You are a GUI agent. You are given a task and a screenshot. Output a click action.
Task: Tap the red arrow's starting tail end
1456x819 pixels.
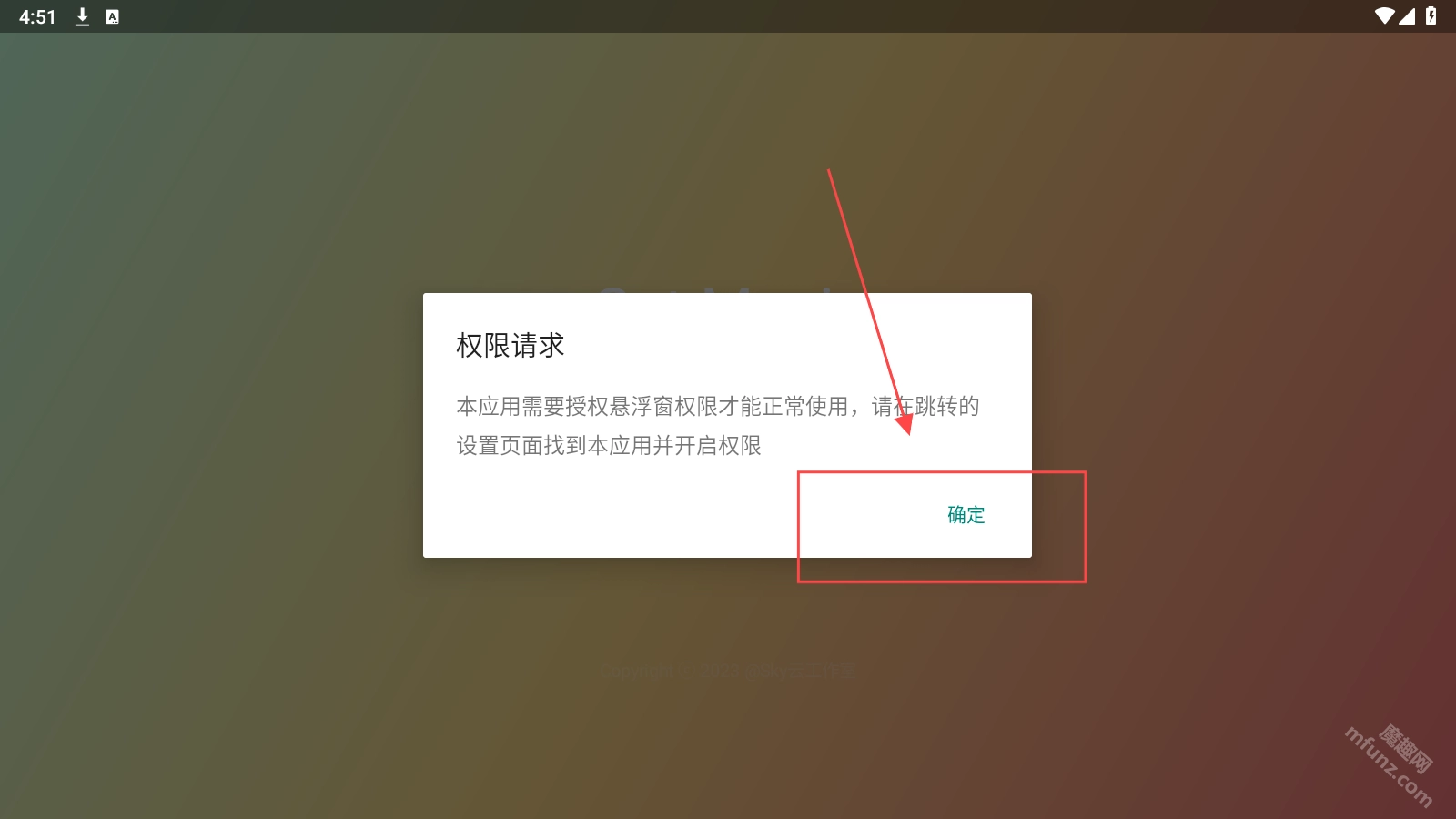point(829,171)
